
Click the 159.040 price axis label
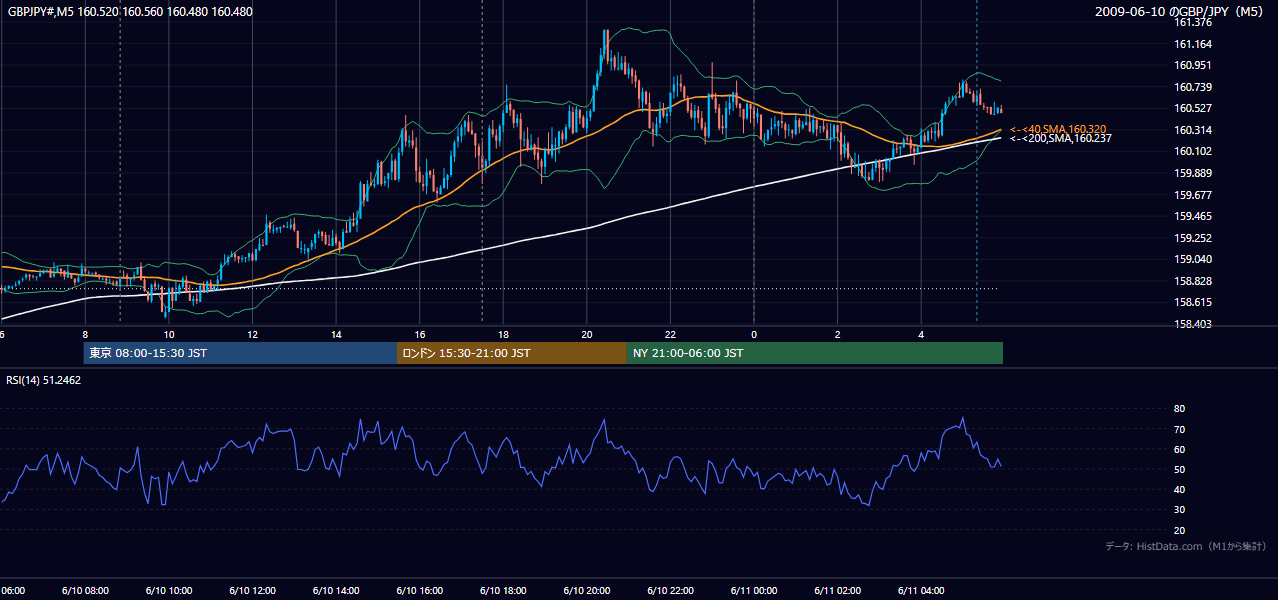[x=1193, y=259]
